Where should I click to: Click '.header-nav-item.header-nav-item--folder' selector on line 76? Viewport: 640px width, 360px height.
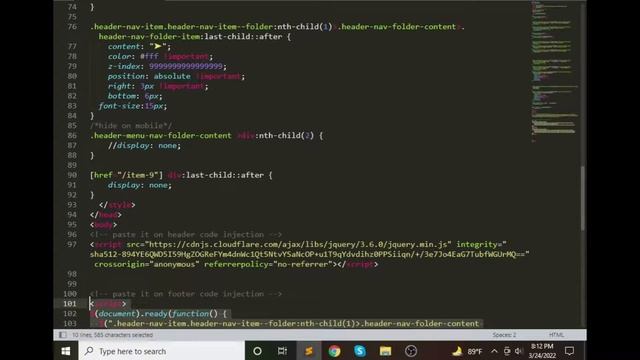pyautogui.click(x=181, y=27)
